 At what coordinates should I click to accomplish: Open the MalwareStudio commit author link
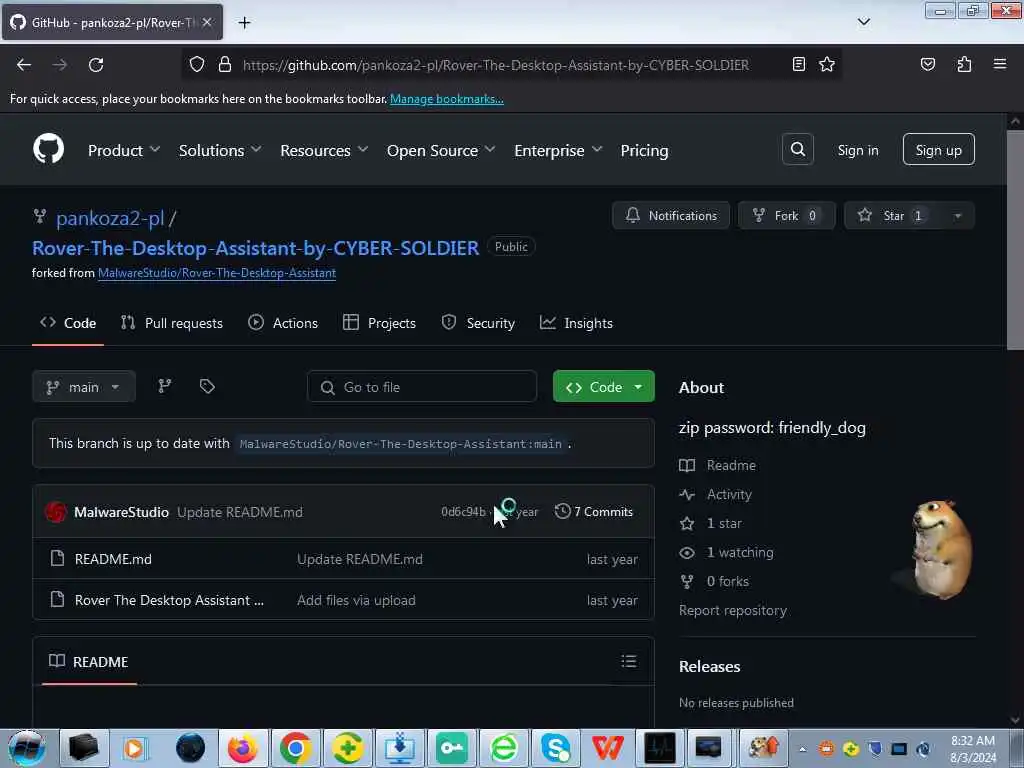[121, 512]
